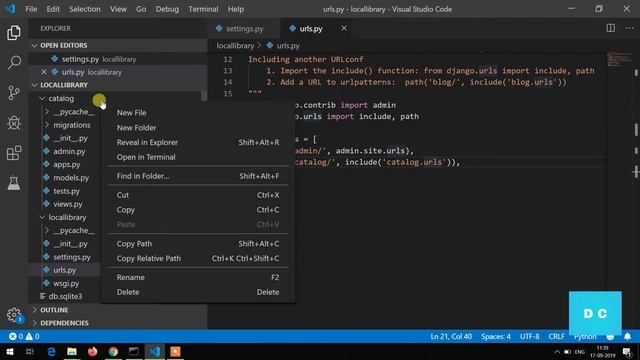
Task: Open db.sqlite3 in the file tree
Action: [65, 296]
